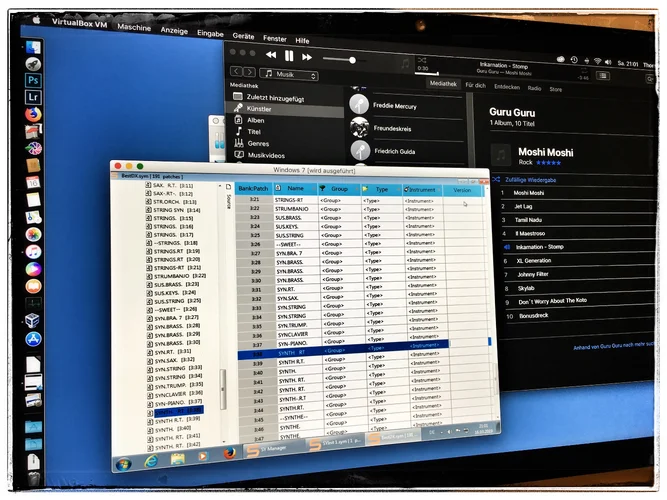Open the Windows 7 Start button
This screenshot has width=667, height=500.
click(x=123, y=465)
